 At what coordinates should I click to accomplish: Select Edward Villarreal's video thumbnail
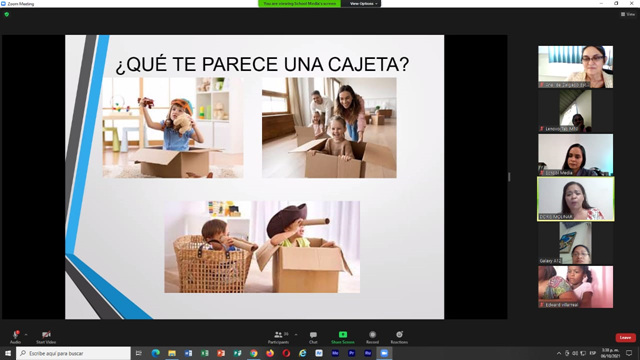click(576, 287)
